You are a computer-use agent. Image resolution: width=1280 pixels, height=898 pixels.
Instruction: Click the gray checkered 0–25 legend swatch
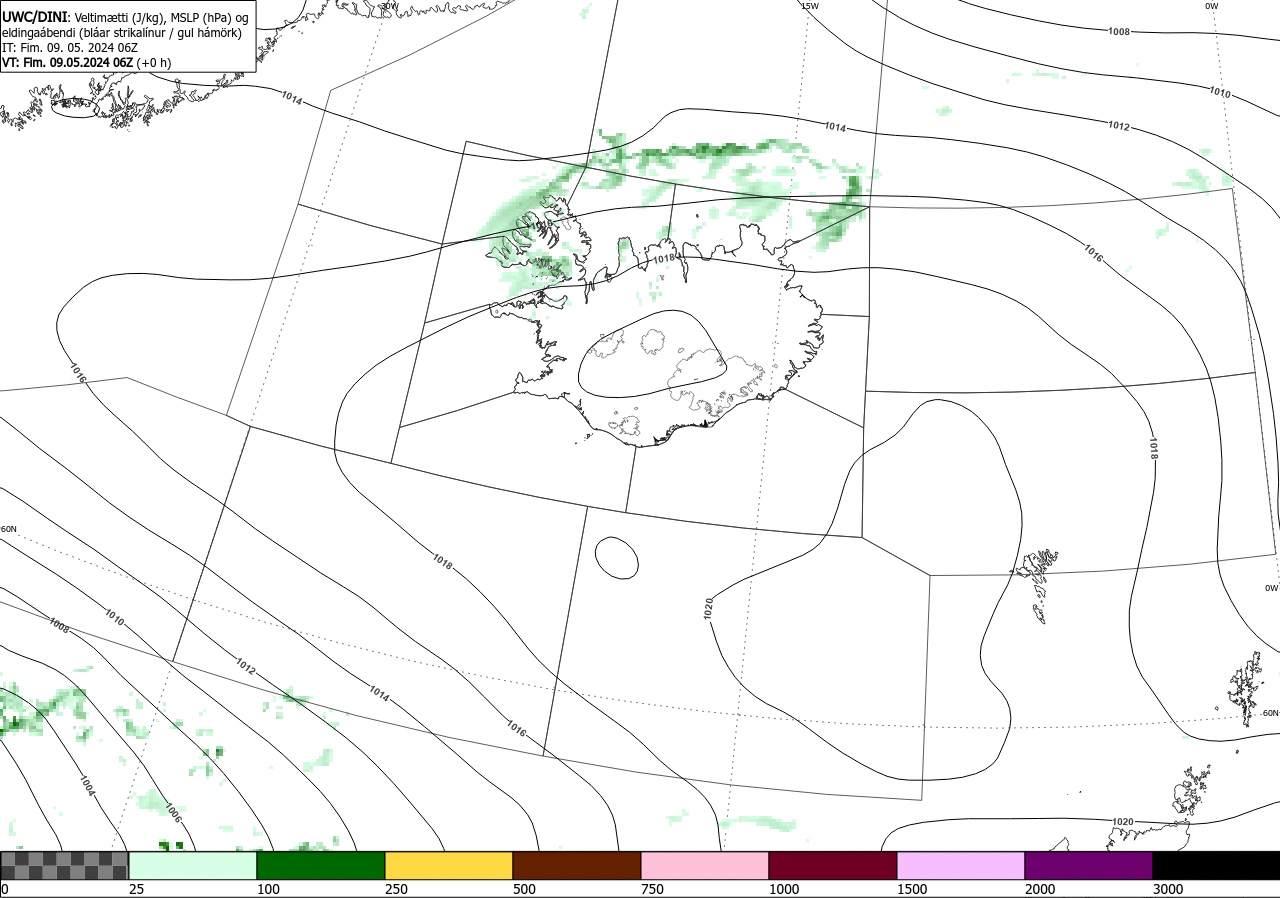pyautogui.click(x=65, y=865)
